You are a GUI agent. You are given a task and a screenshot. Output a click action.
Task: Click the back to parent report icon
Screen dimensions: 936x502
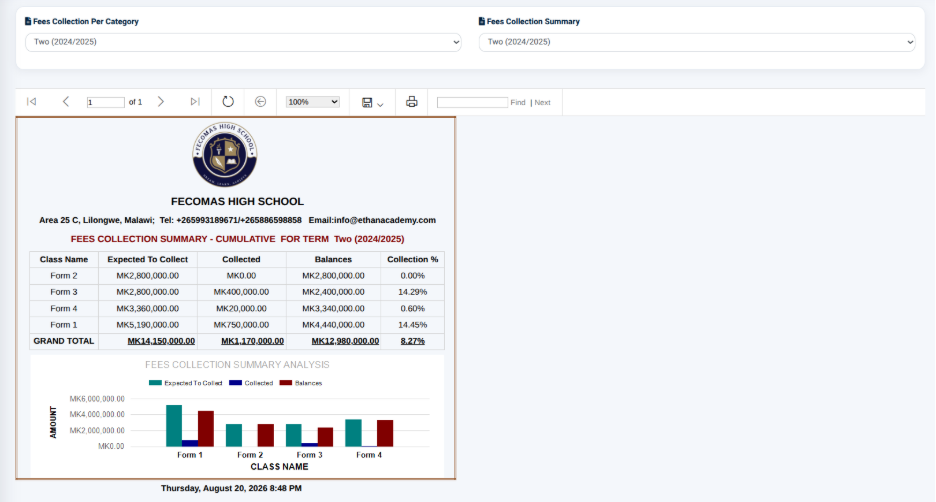pos(260,101)
